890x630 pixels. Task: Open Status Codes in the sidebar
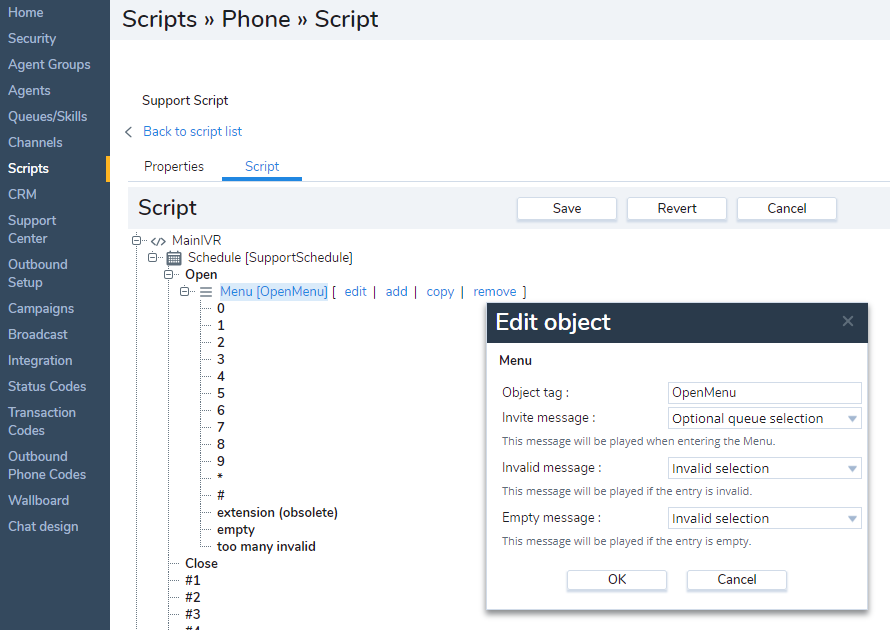pos(47,387)
